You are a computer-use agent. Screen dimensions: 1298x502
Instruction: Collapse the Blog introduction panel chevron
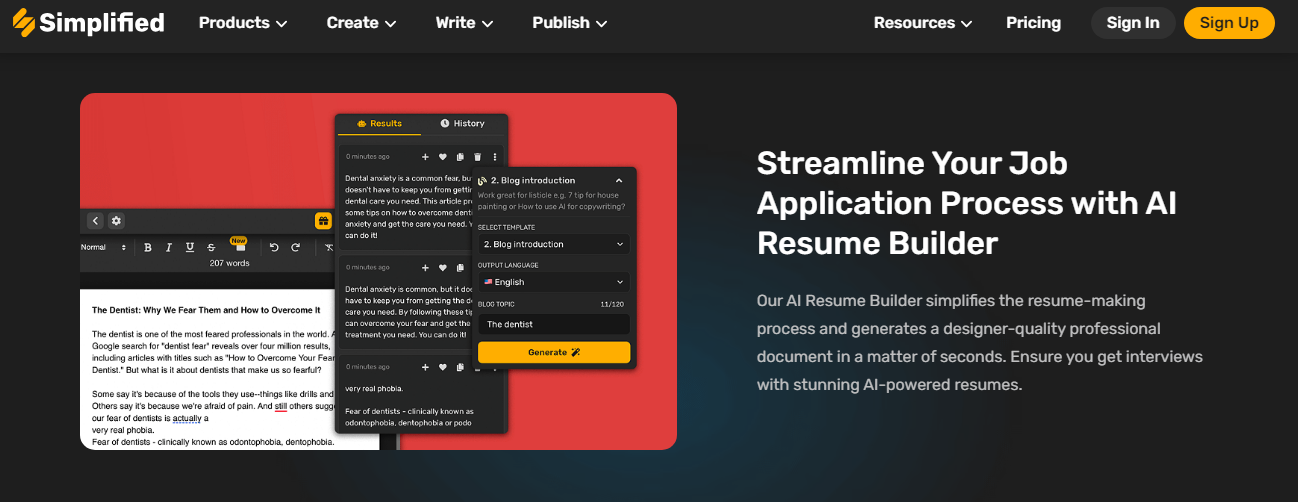[x=619, y=181]
